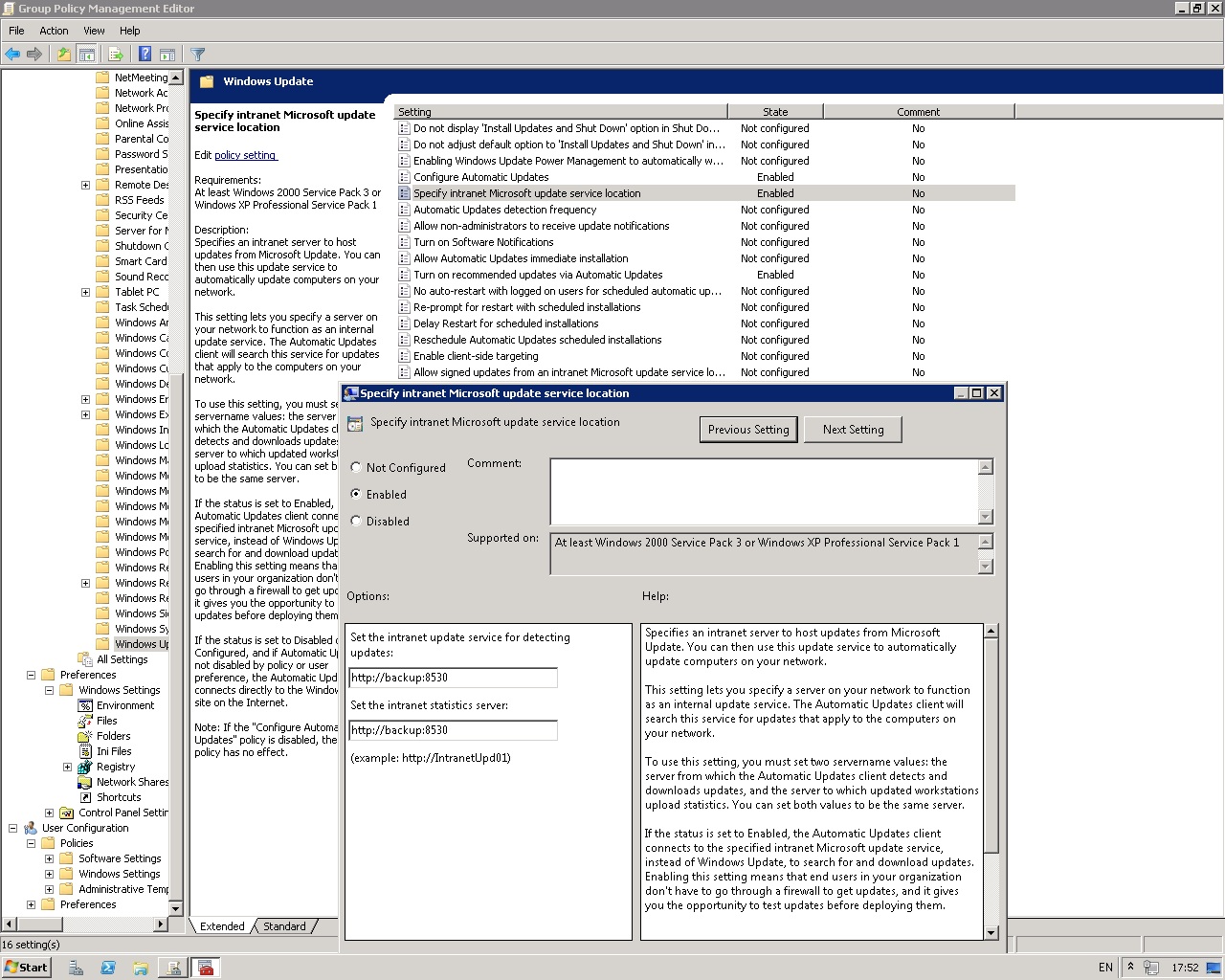This screenshot has width=1225, height=980.
Task: Select the Disabled radio button
Action: (x=356, y=522)
